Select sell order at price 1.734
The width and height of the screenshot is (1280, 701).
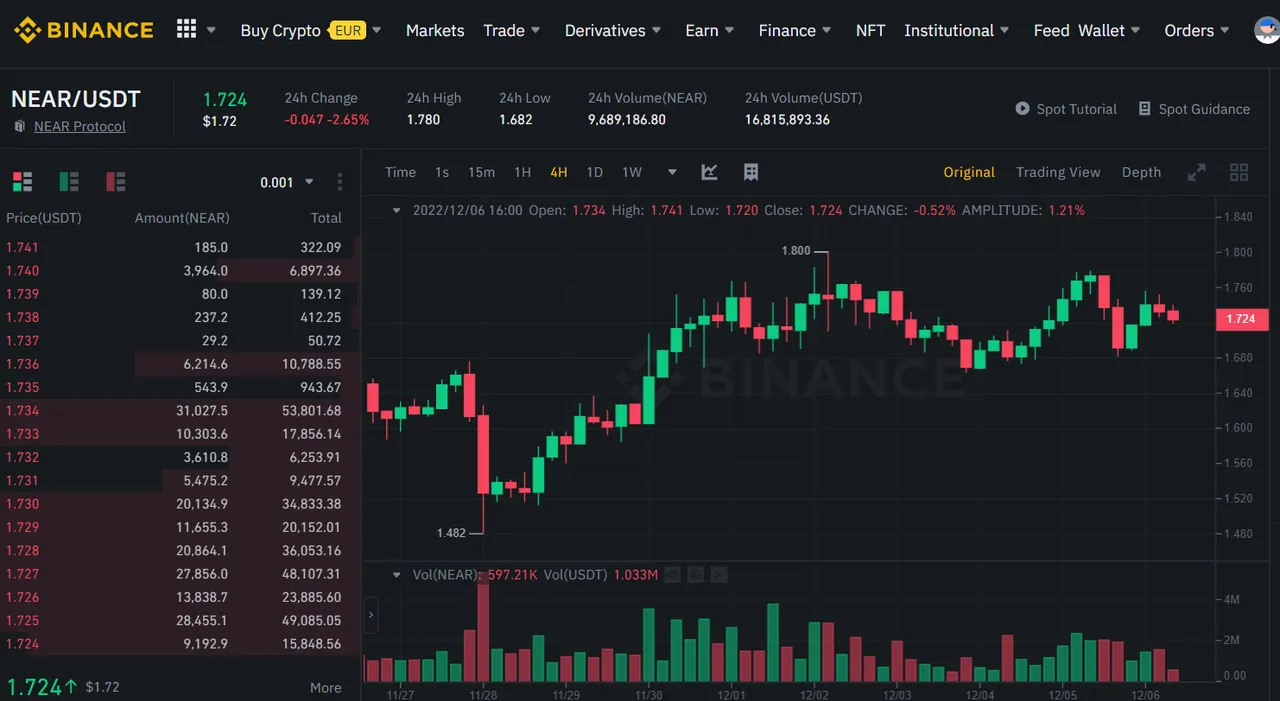[x=180, y=411]
